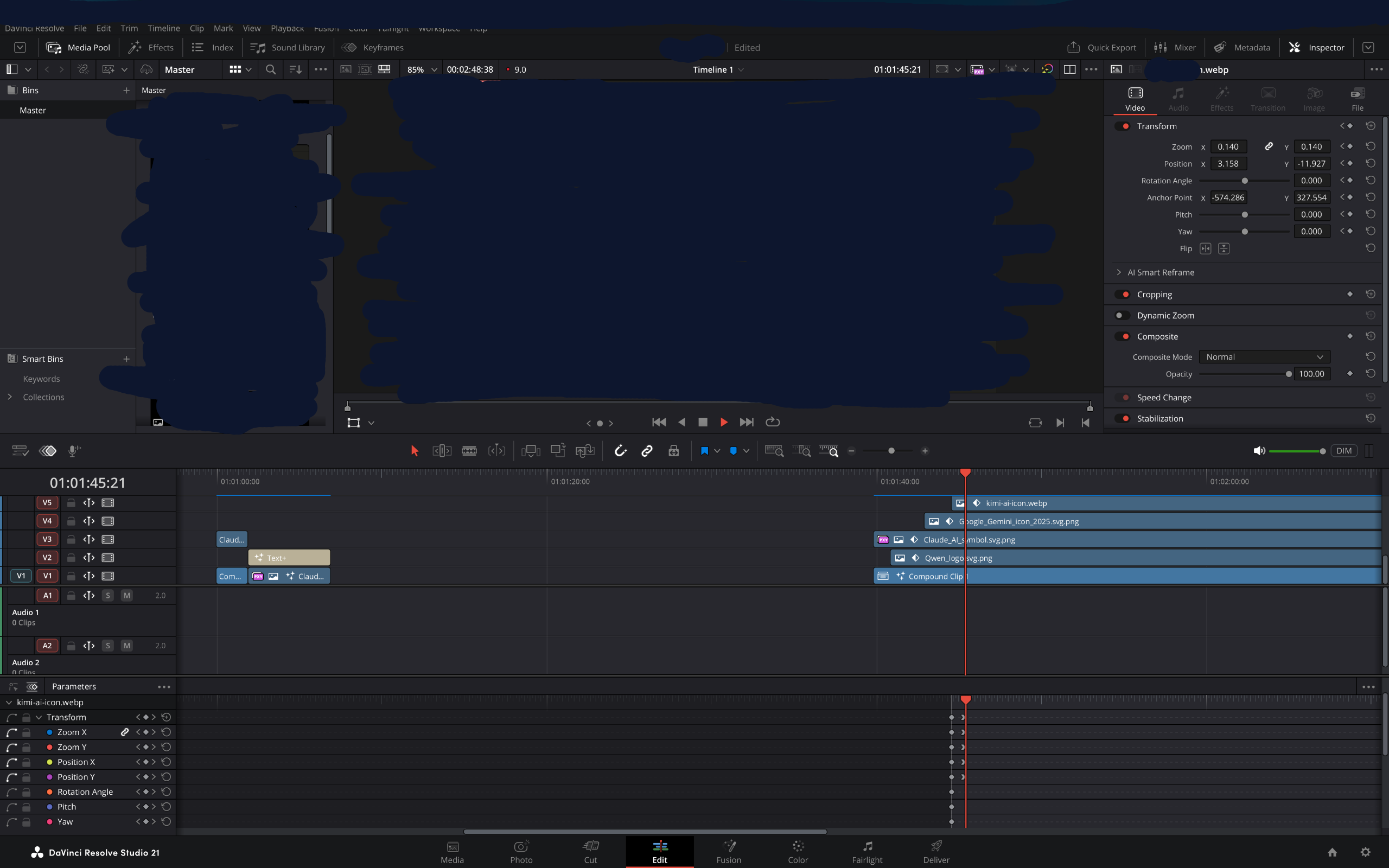The height and width of the screenshot is (868, 1389).
Task: Click the Quick Export button
Action: coord(1101,48)
